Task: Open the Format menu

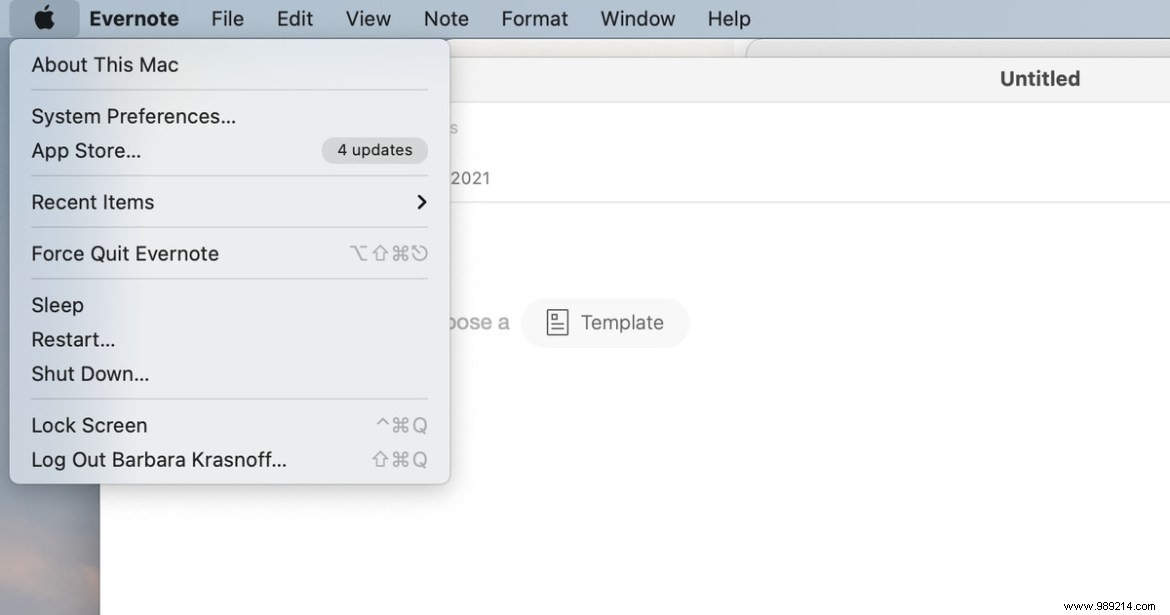Action: click(534, 18)
